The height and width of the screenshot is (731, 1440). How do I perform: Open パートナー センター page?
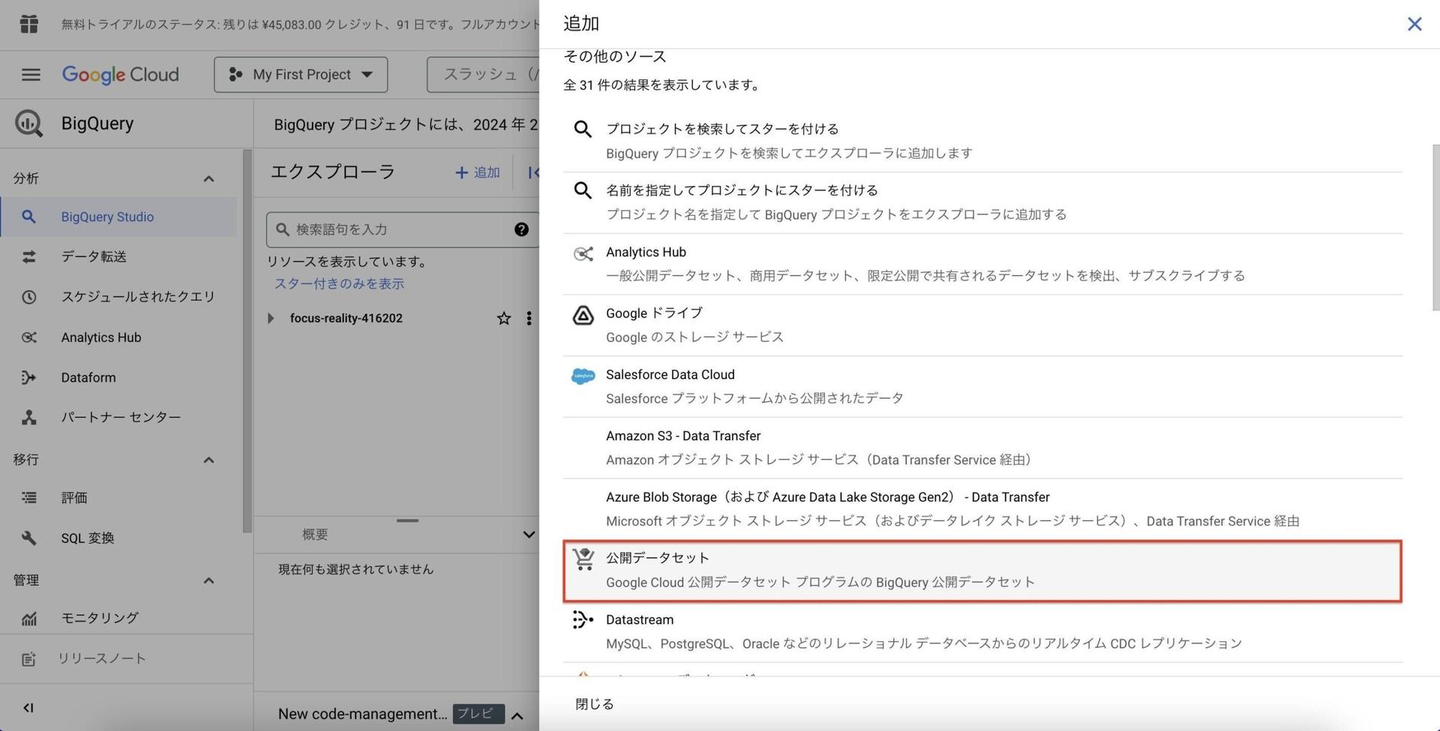[119, 417]
